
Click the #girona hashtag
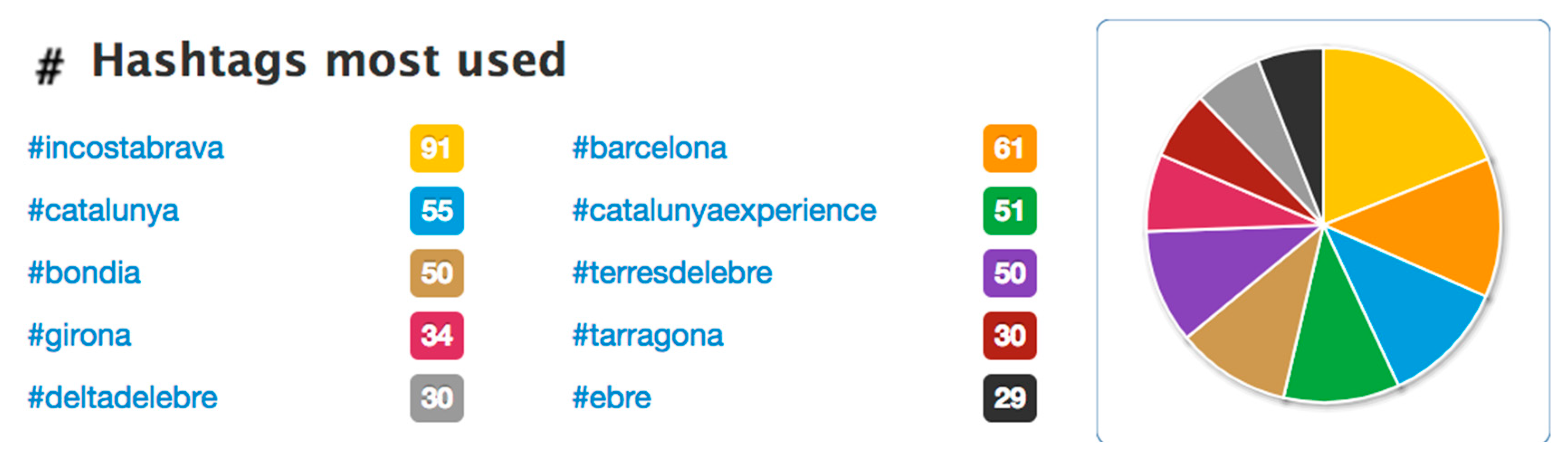tap(80, 336)
